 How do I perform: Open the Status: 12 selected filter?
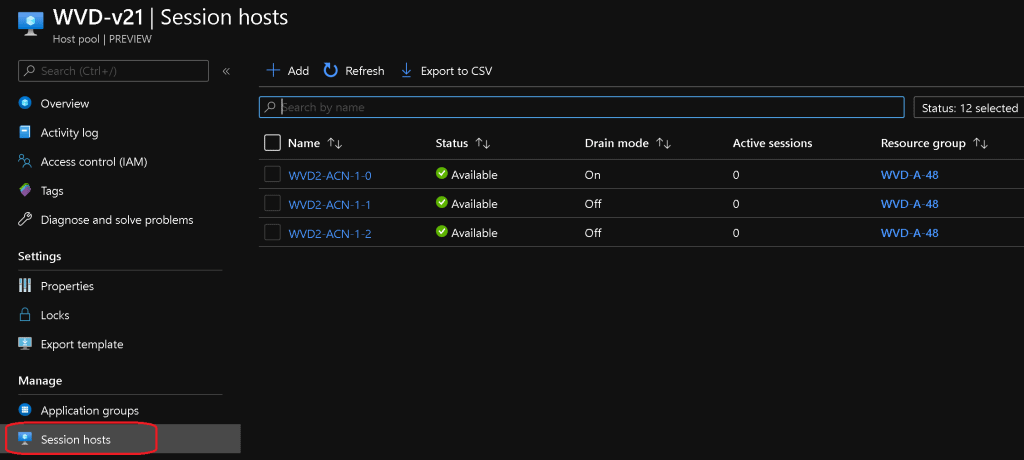pos(968,108)
